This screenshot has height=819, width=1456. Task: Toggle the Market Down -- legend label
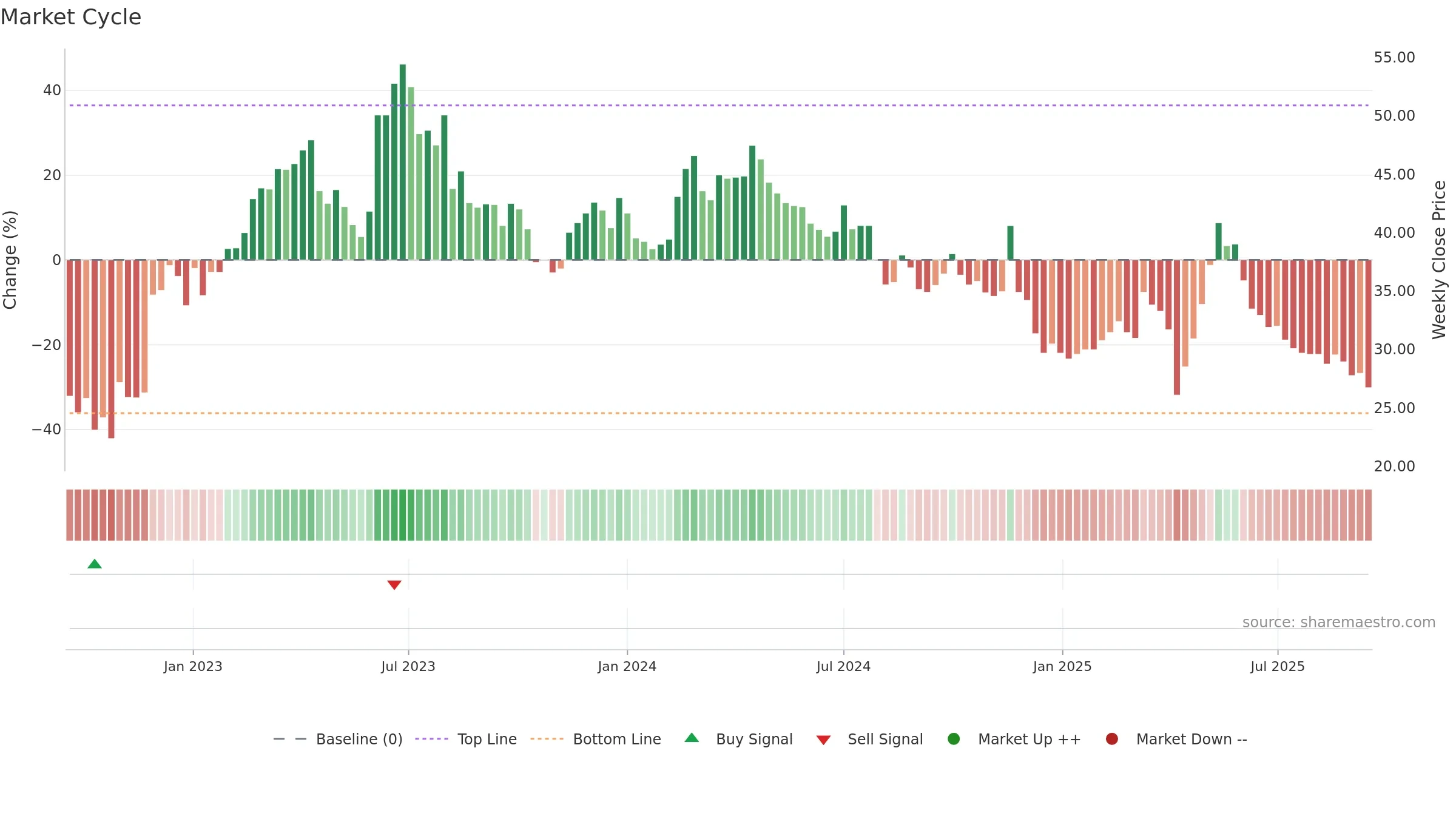pyautogui.click(x=1191, y=739)
